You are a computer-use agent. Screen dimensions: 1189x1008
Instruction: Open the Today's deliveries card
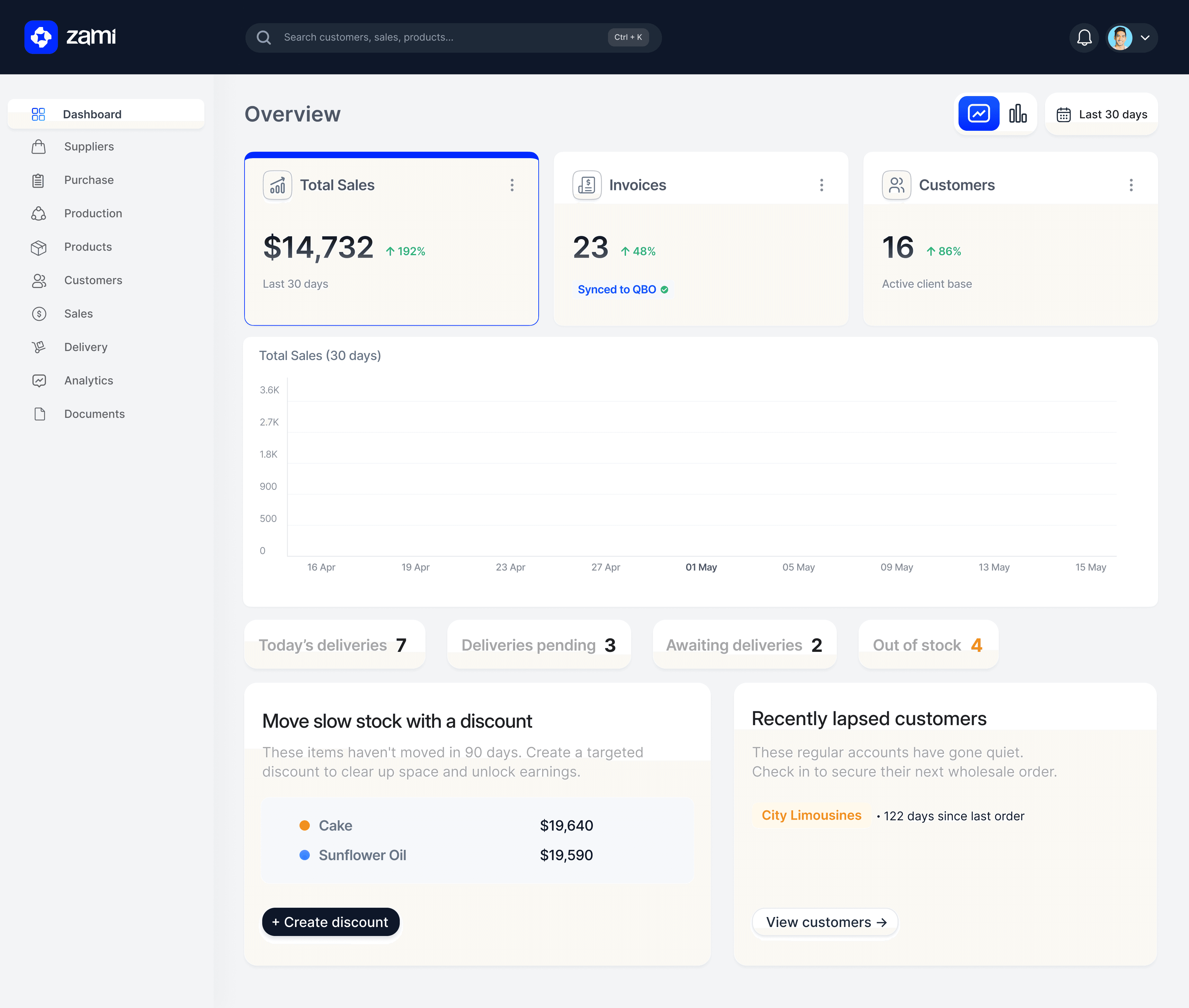click(334, 644)
